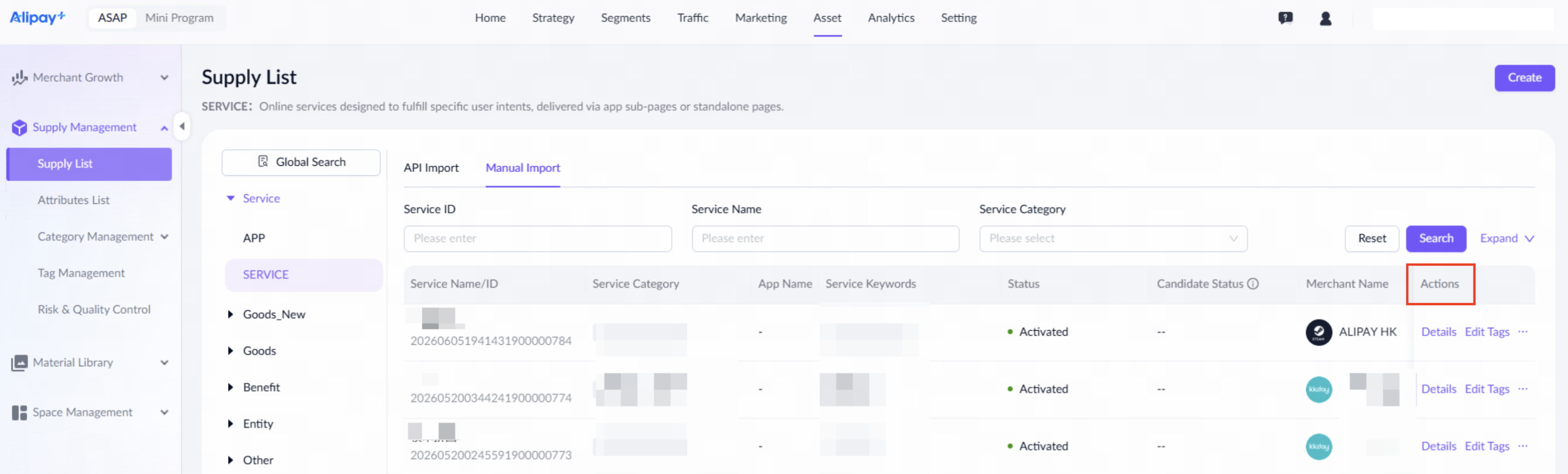Focus the Service ID input field

click(537, 238)
